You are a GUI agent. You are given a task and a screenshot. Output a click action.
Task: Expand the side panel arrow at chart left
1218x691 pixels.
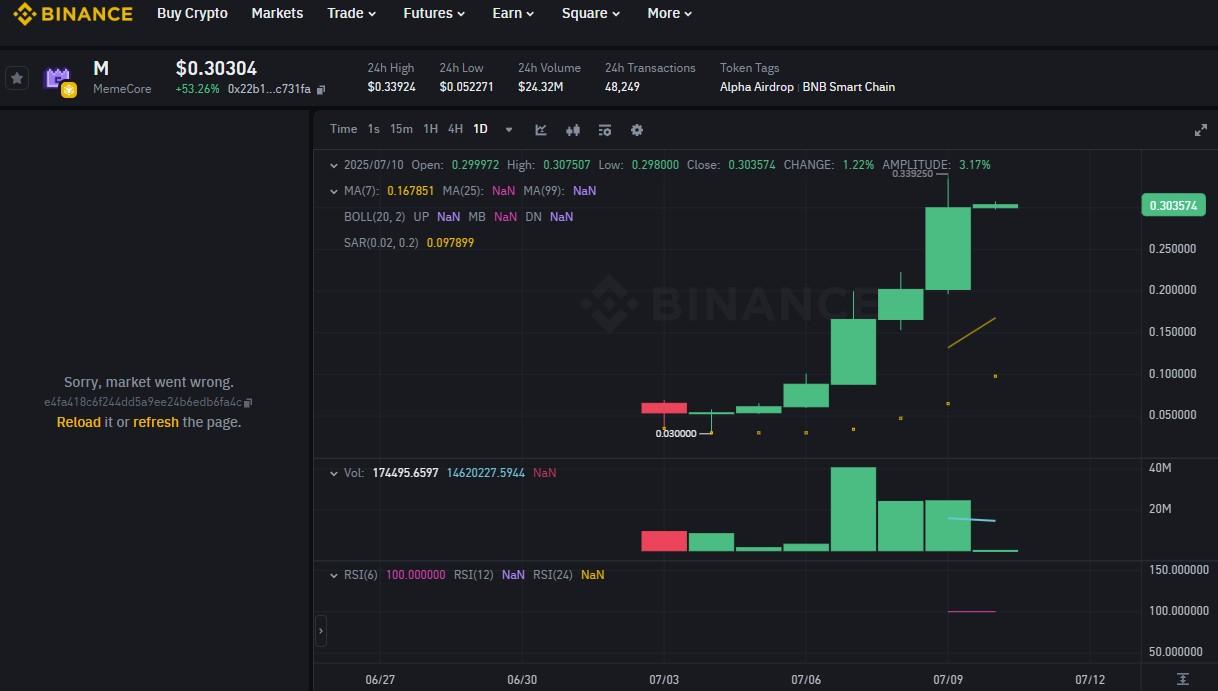pyautogui.click(x=320, y=631)
